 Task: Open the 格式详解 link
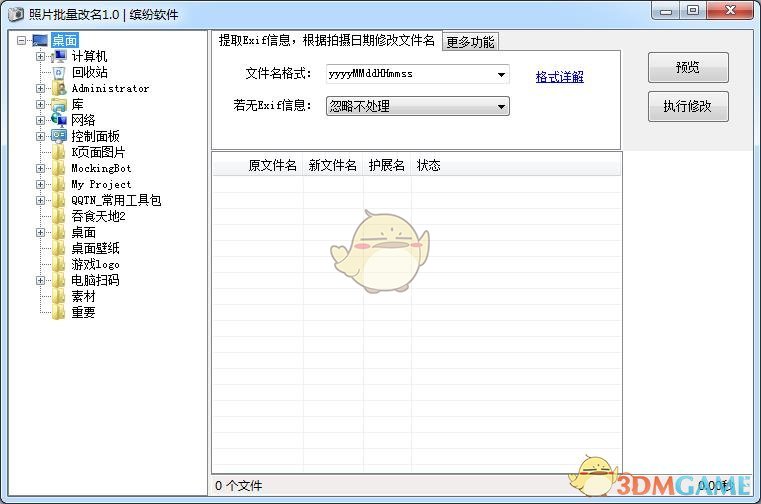(559, 77)
